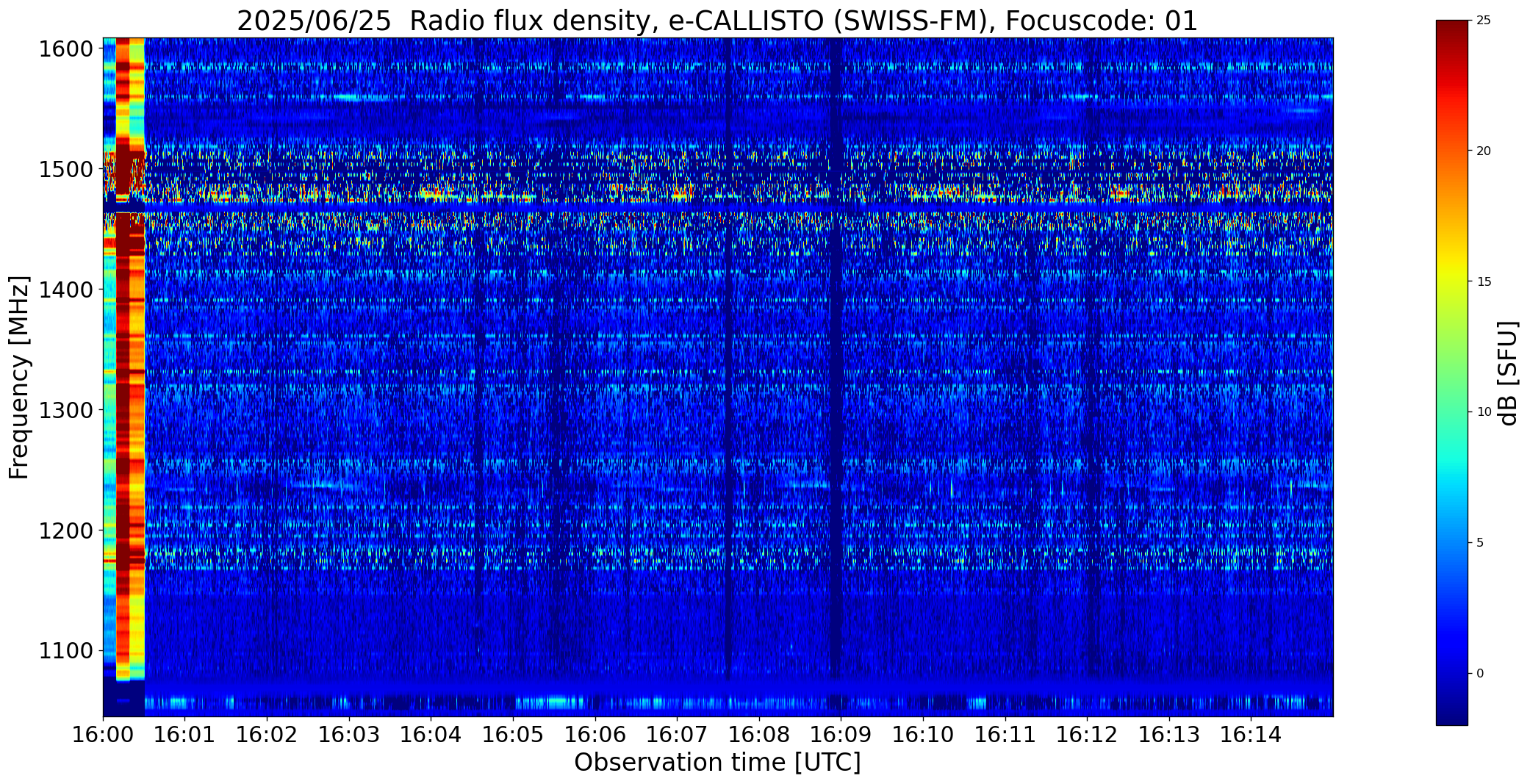Click the 16:01 time tick label
The width and height of the screenshot is (1530, 784).
tap(185, 735)
